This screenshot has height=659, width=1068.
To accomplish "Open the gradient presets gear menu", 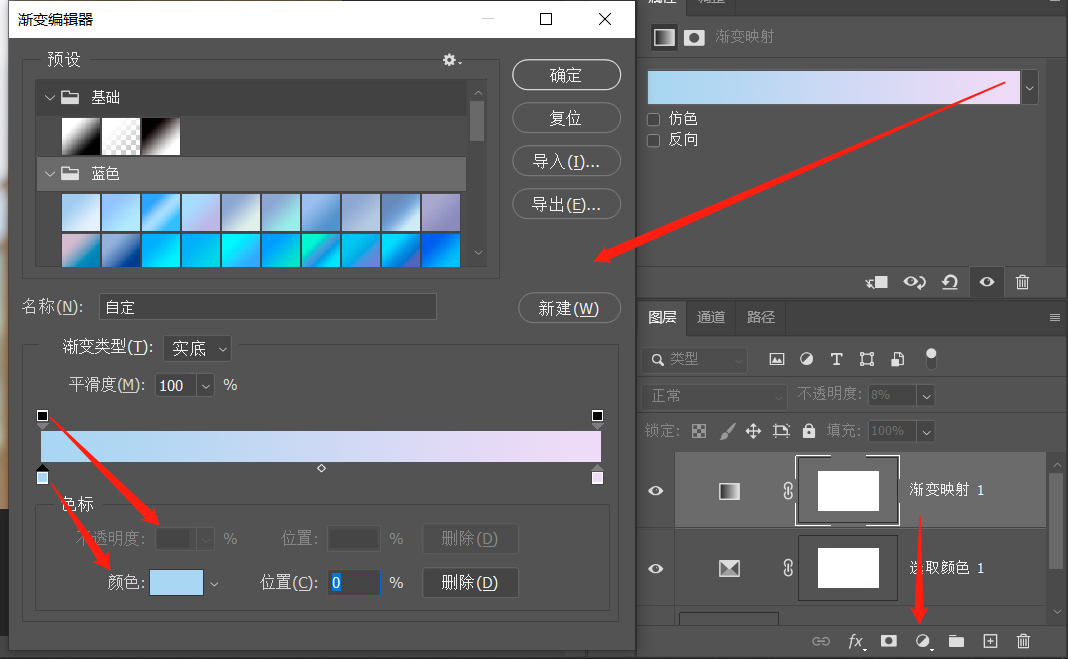I will click(x=451, y=60).
